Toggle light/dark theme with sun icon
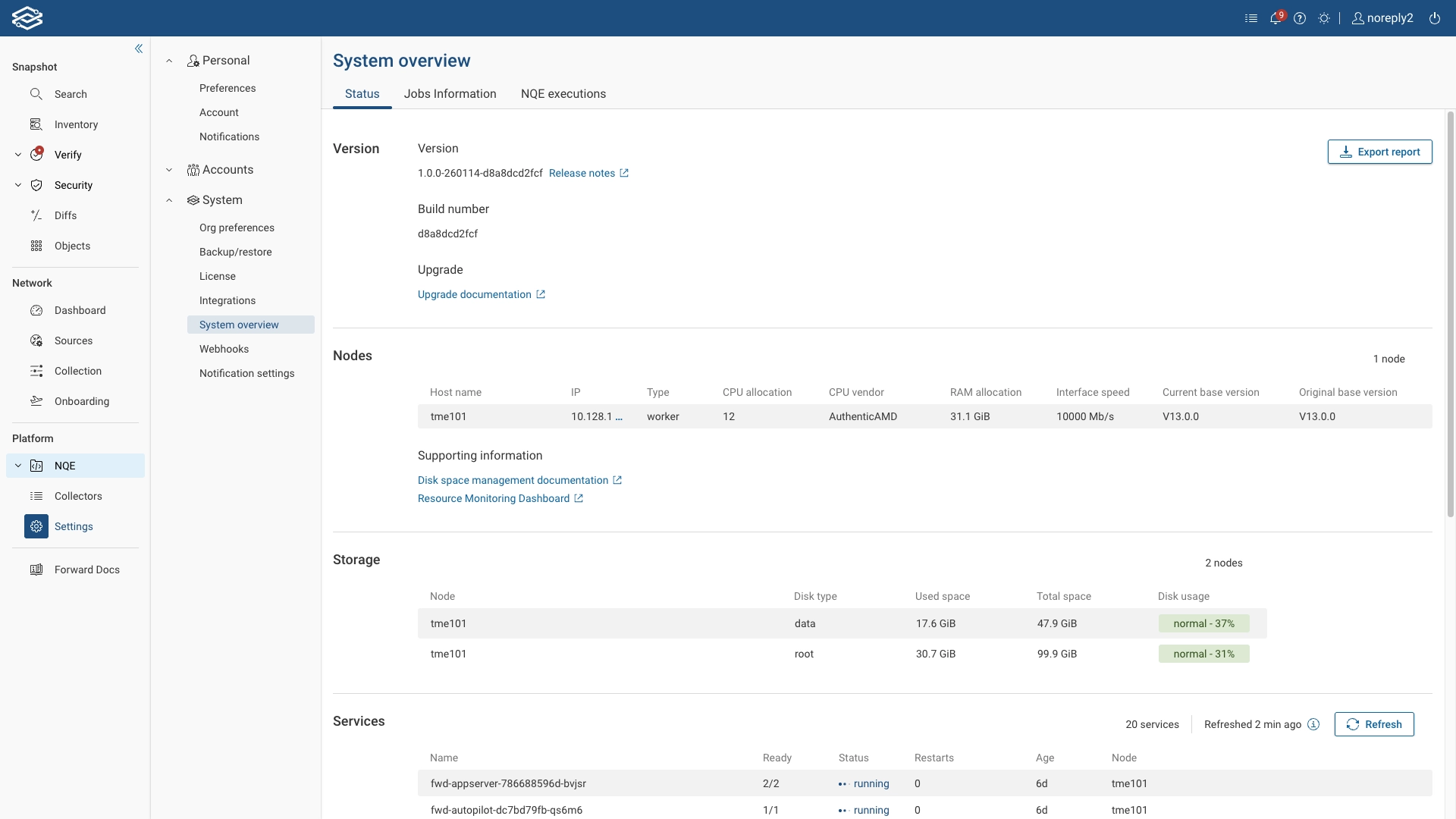Screen dimensions: 1456x819 [x=1325, y=18]
